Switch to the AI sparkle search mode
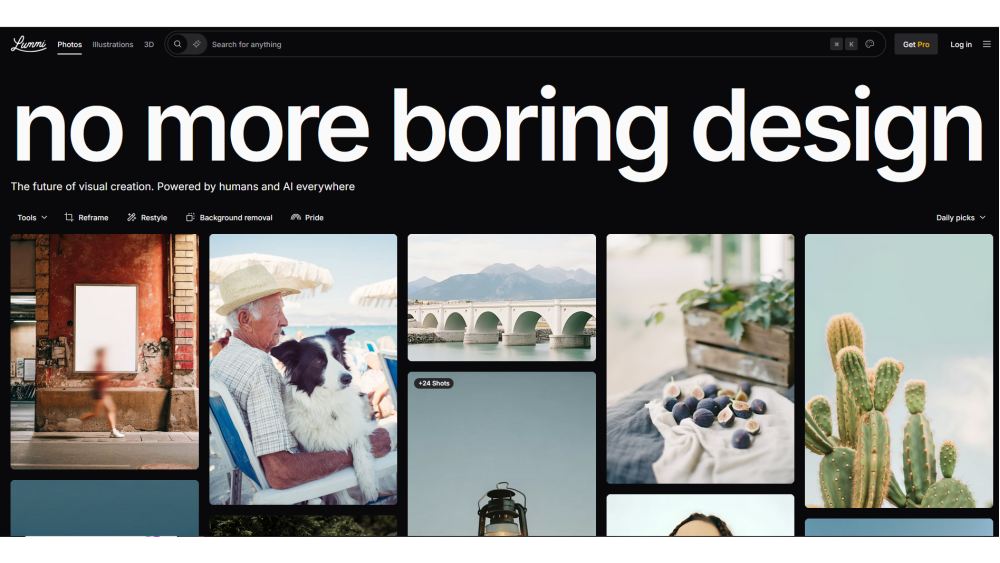 (x=197, y=44)
